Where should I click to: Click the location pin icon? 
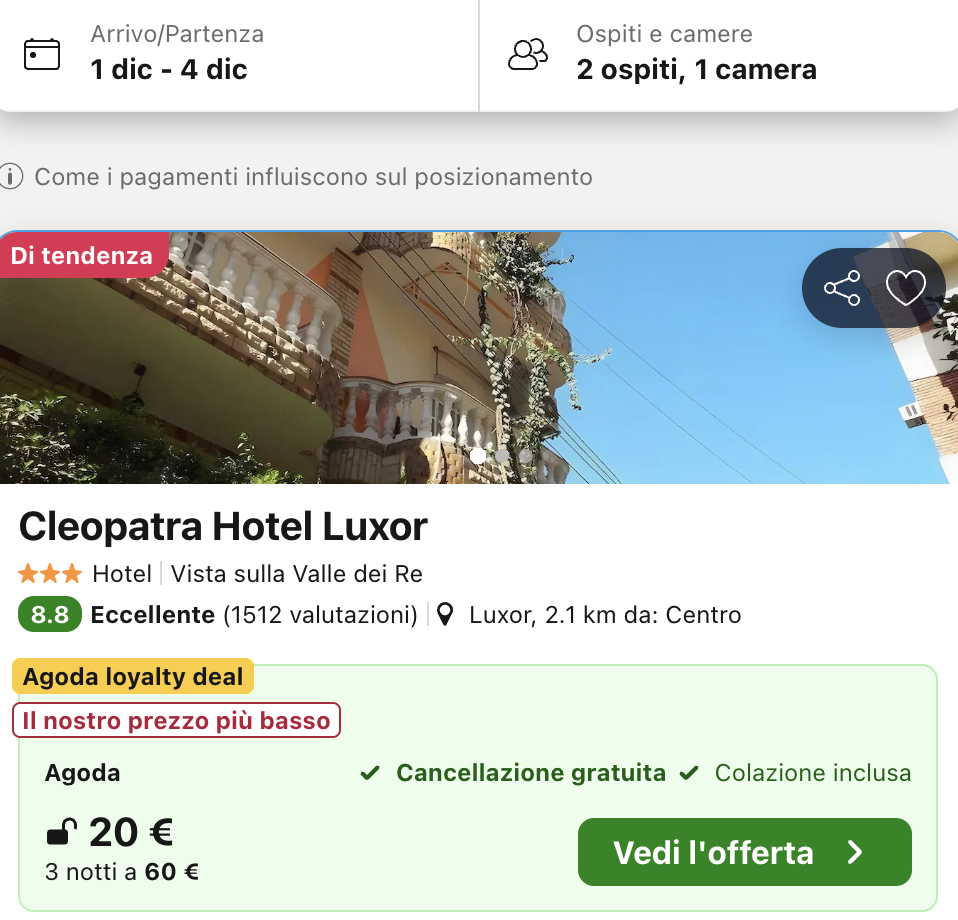click(x=446, y=614)
